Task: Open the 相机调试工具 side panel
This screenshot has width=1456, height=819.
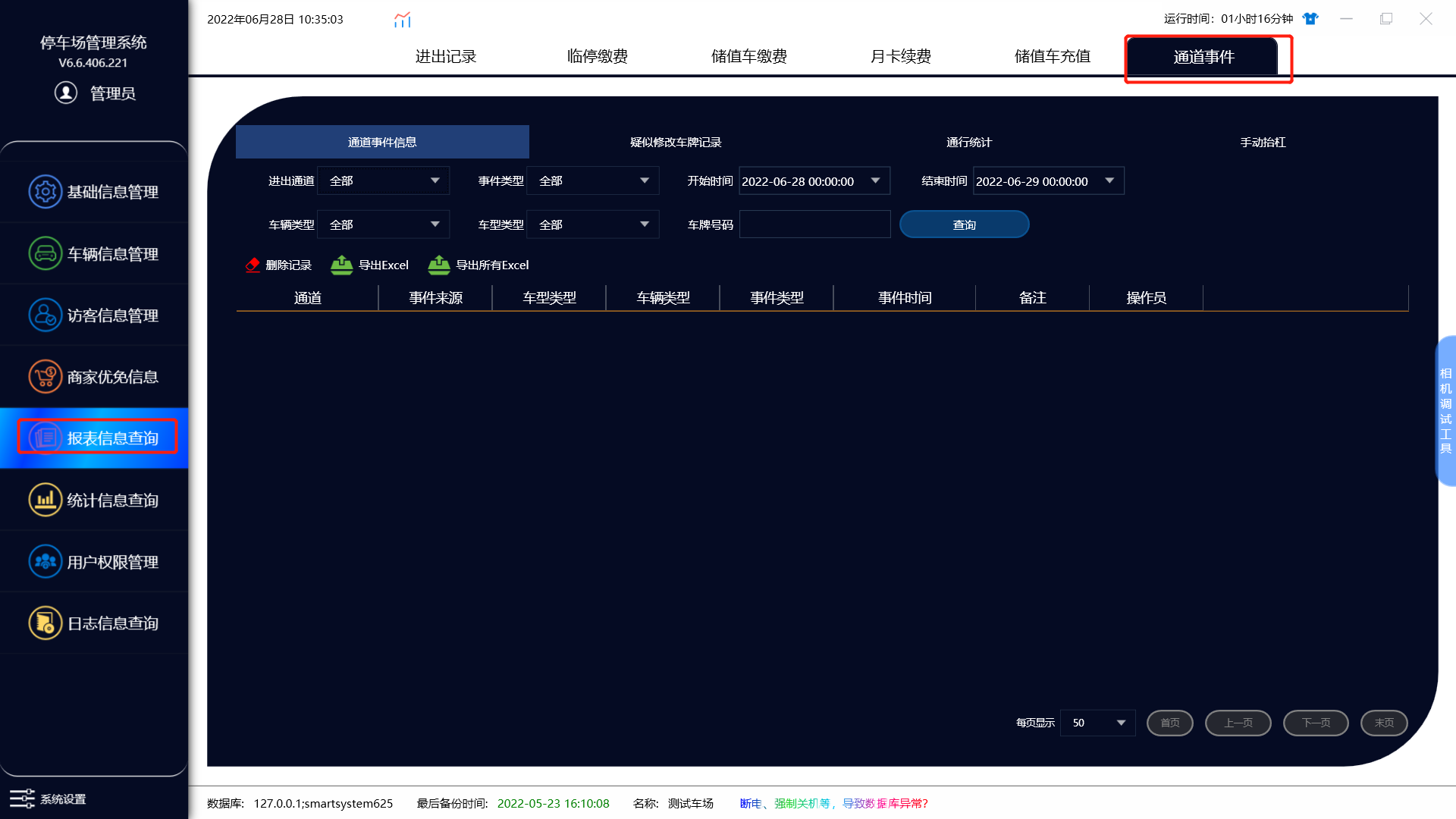Action: 1446,410
